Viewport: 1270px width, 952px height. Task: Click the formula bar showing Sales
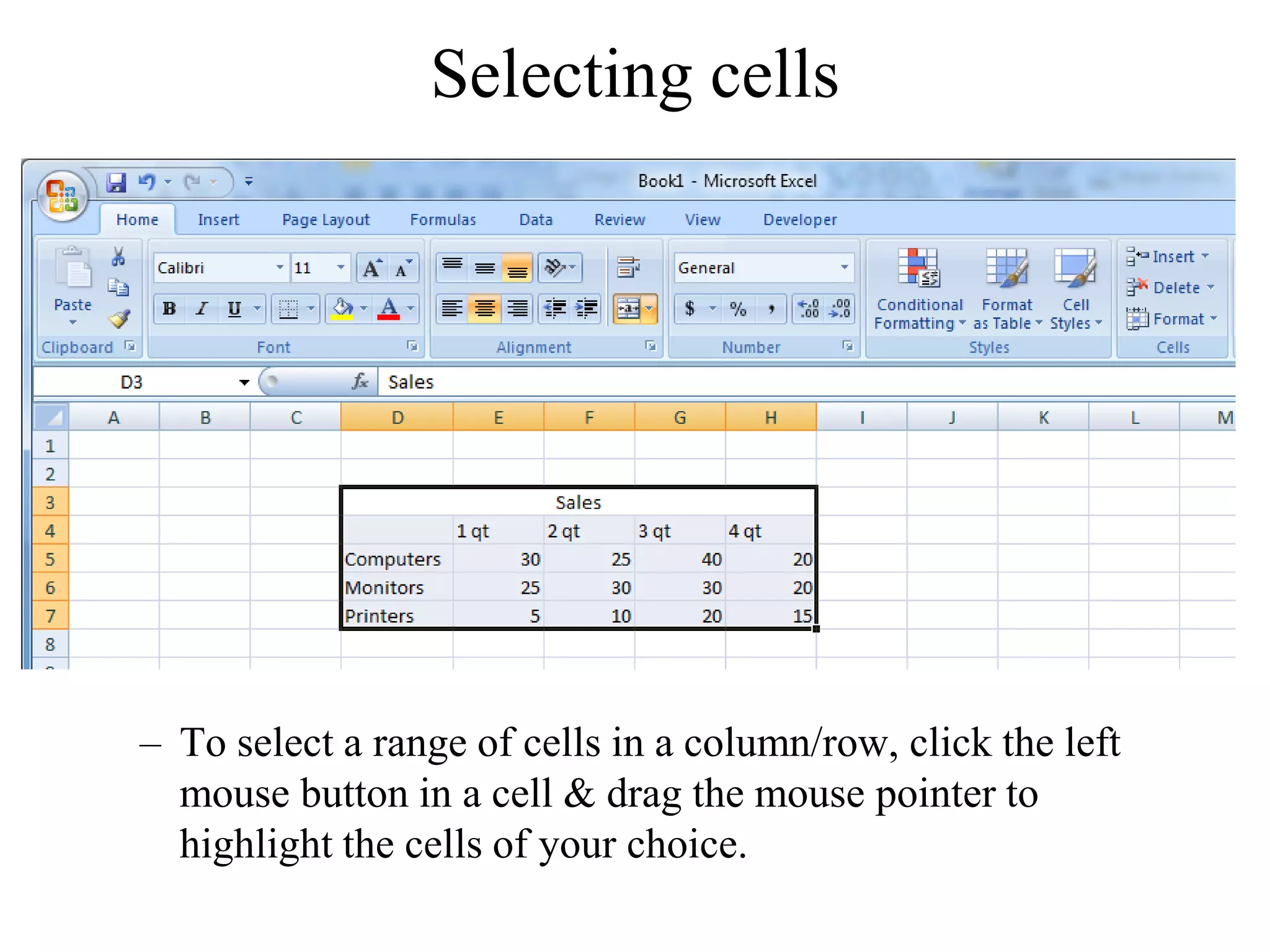pyautogui.click(x=806, y=382)
